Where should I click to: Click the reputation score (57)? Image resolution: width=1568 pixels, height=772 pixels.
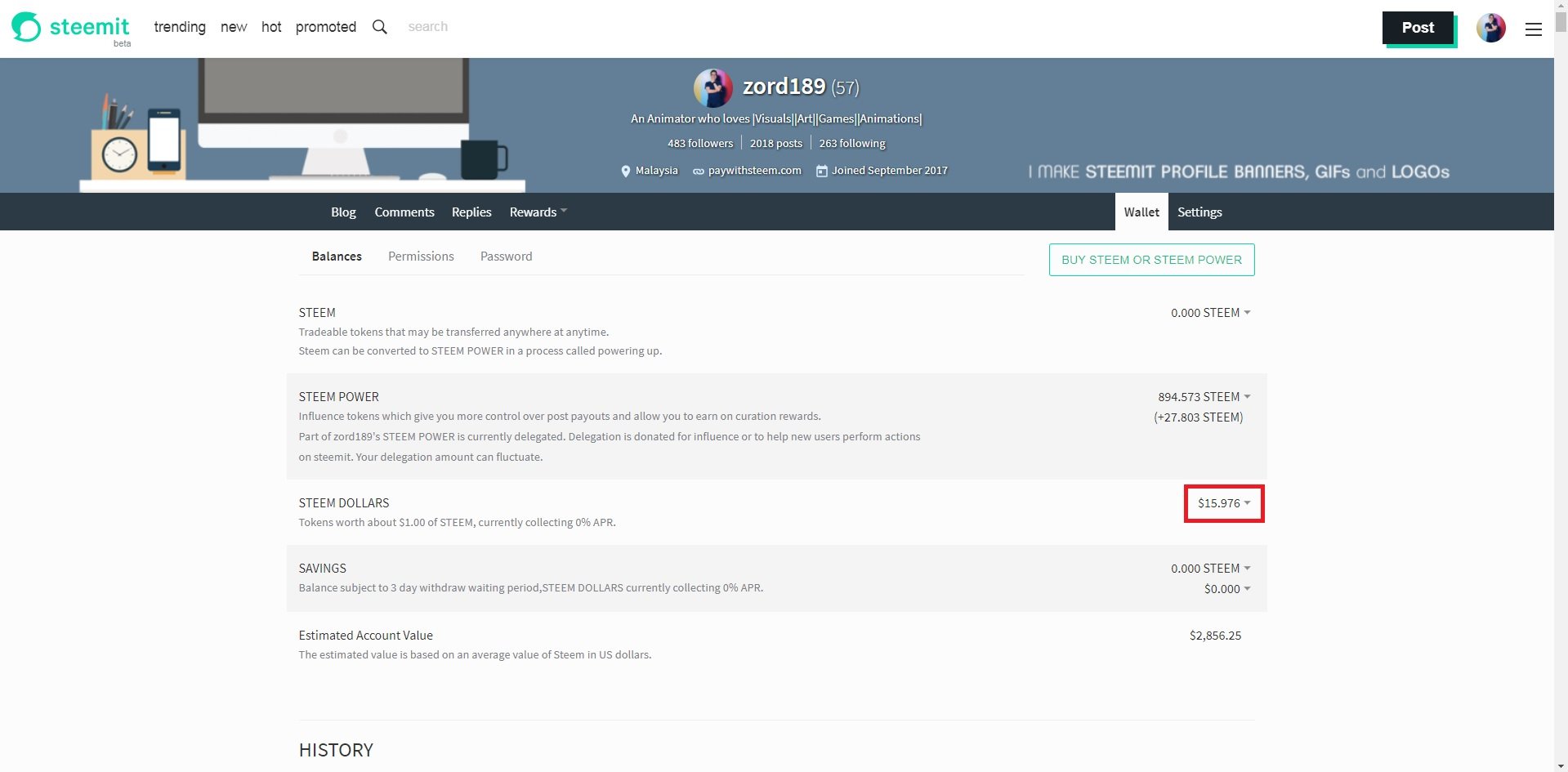click(845, 87)
